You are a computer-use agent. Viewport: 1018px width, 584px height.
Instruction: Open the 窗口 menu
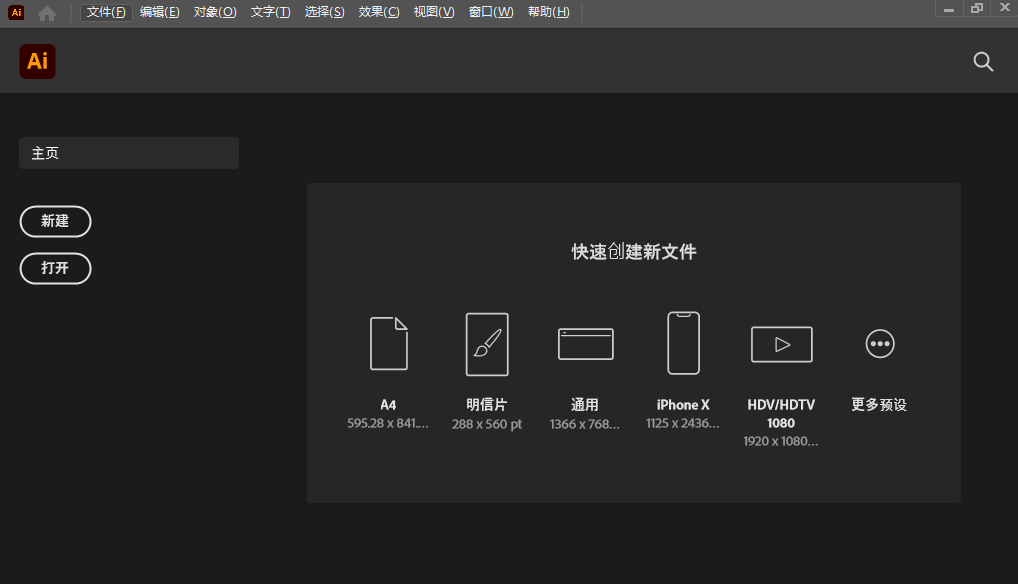(x=490, y=13)
